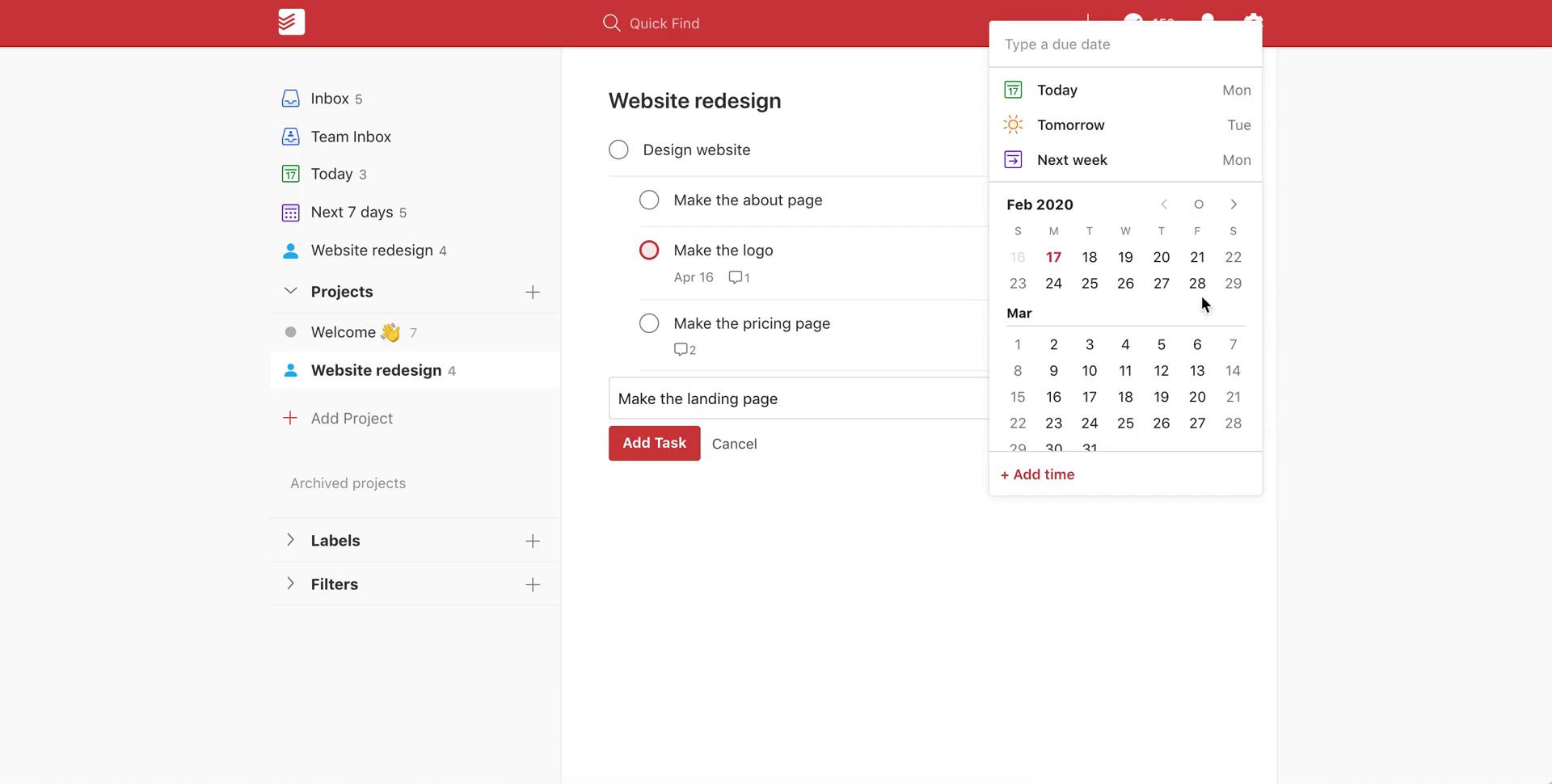Viewport: 1552px width, 784px height.
Task: Jump to current month circle button
Action: [x=1199, y=204]
